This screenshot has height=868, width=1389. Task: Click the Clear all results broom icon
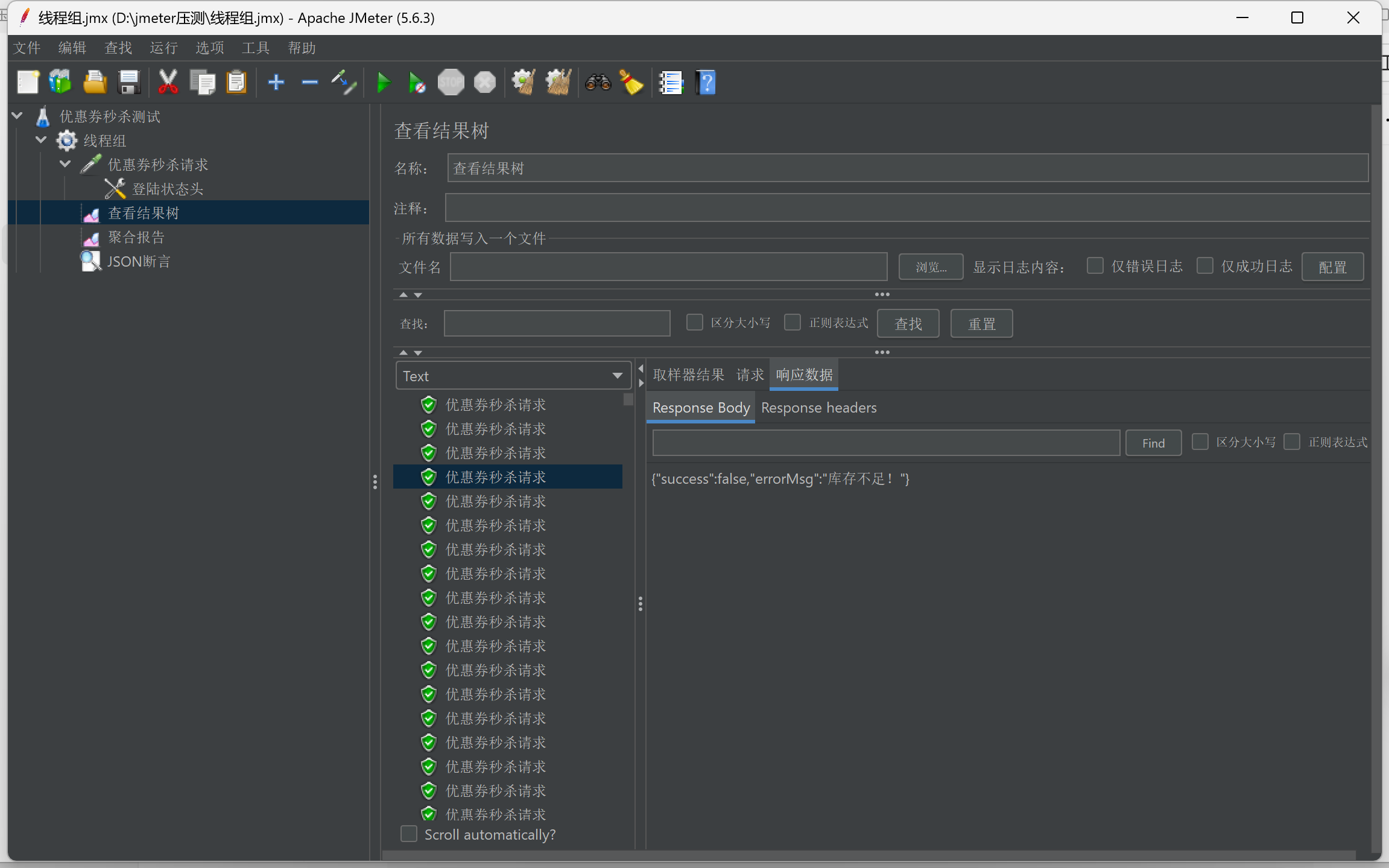[558, 83]
